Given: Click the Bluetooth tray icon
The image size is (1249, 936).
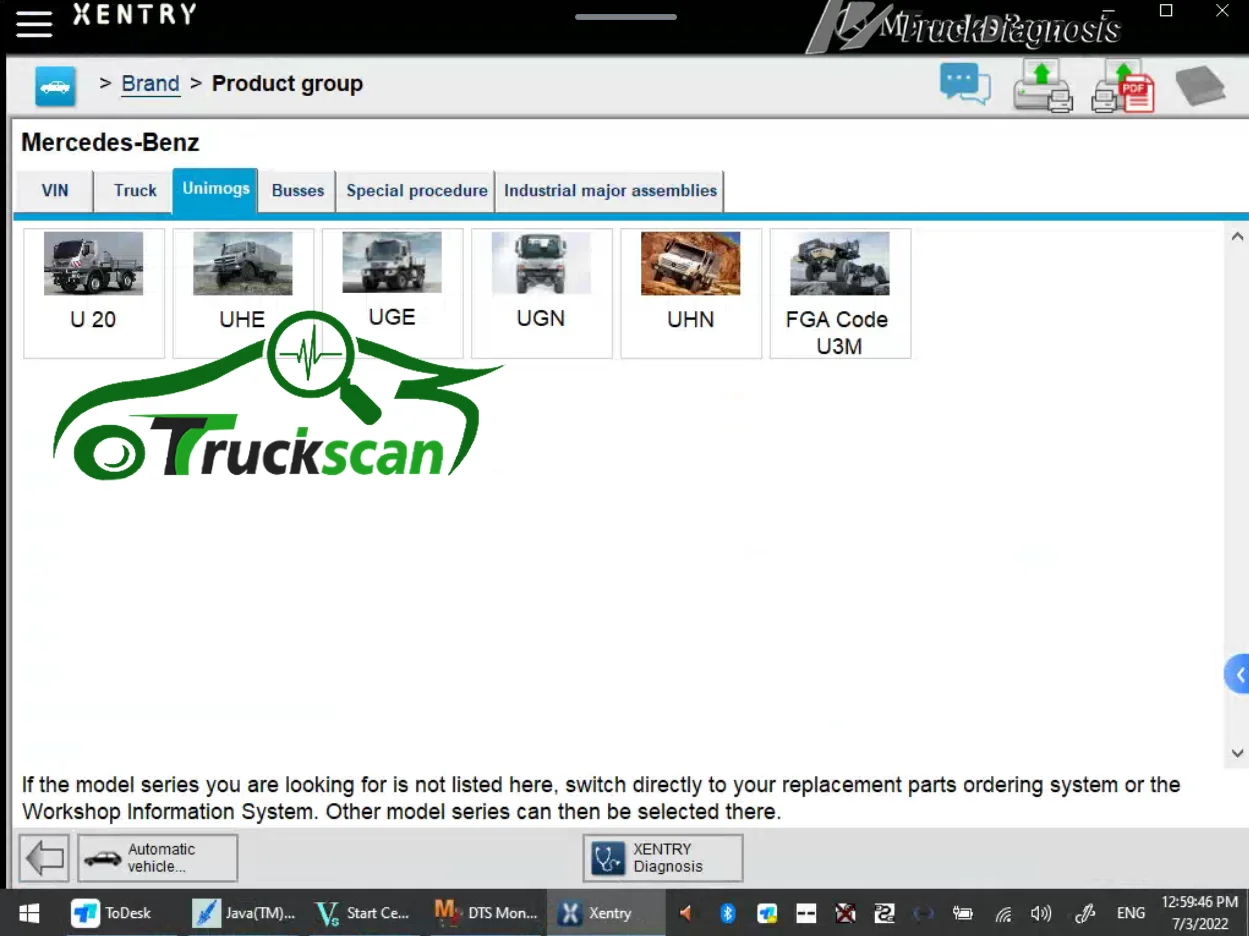Looking at the screenshot, I should click(x=728, y=913).
